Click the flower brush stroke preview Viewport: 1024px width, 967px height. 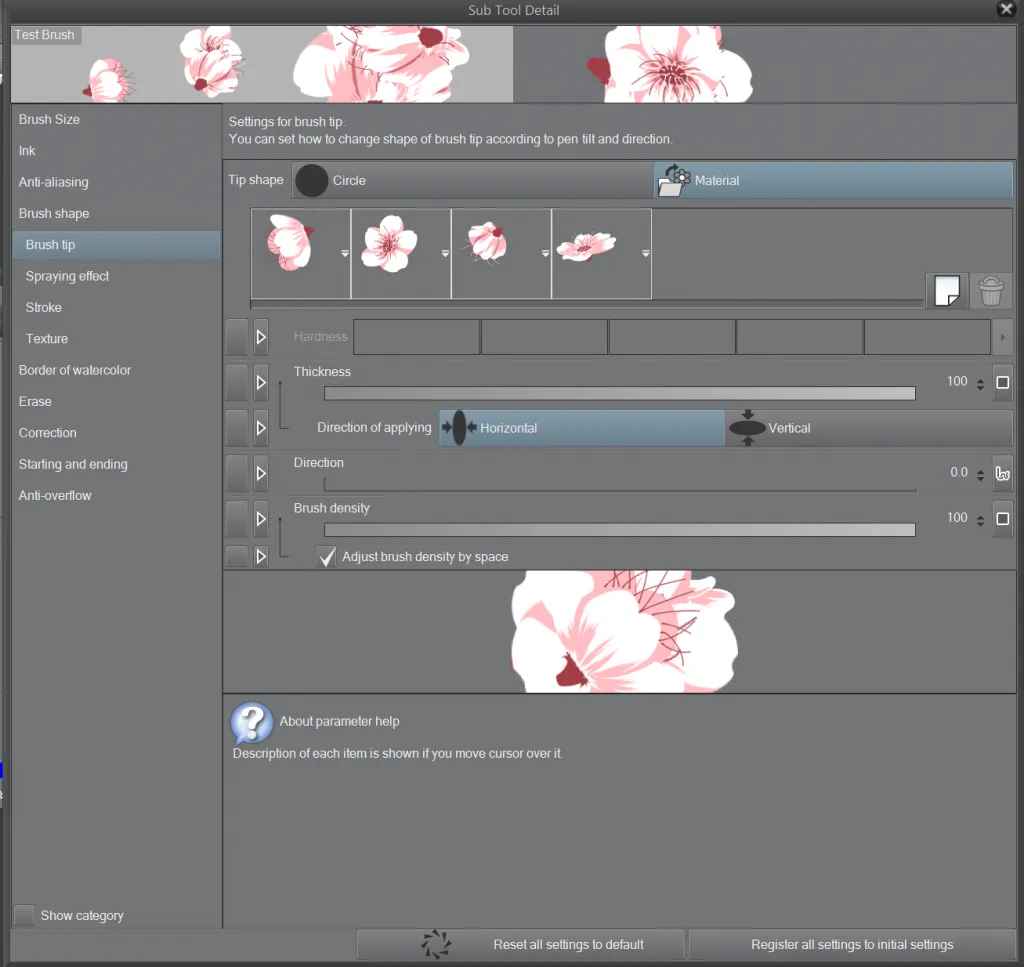pos(620,630)
